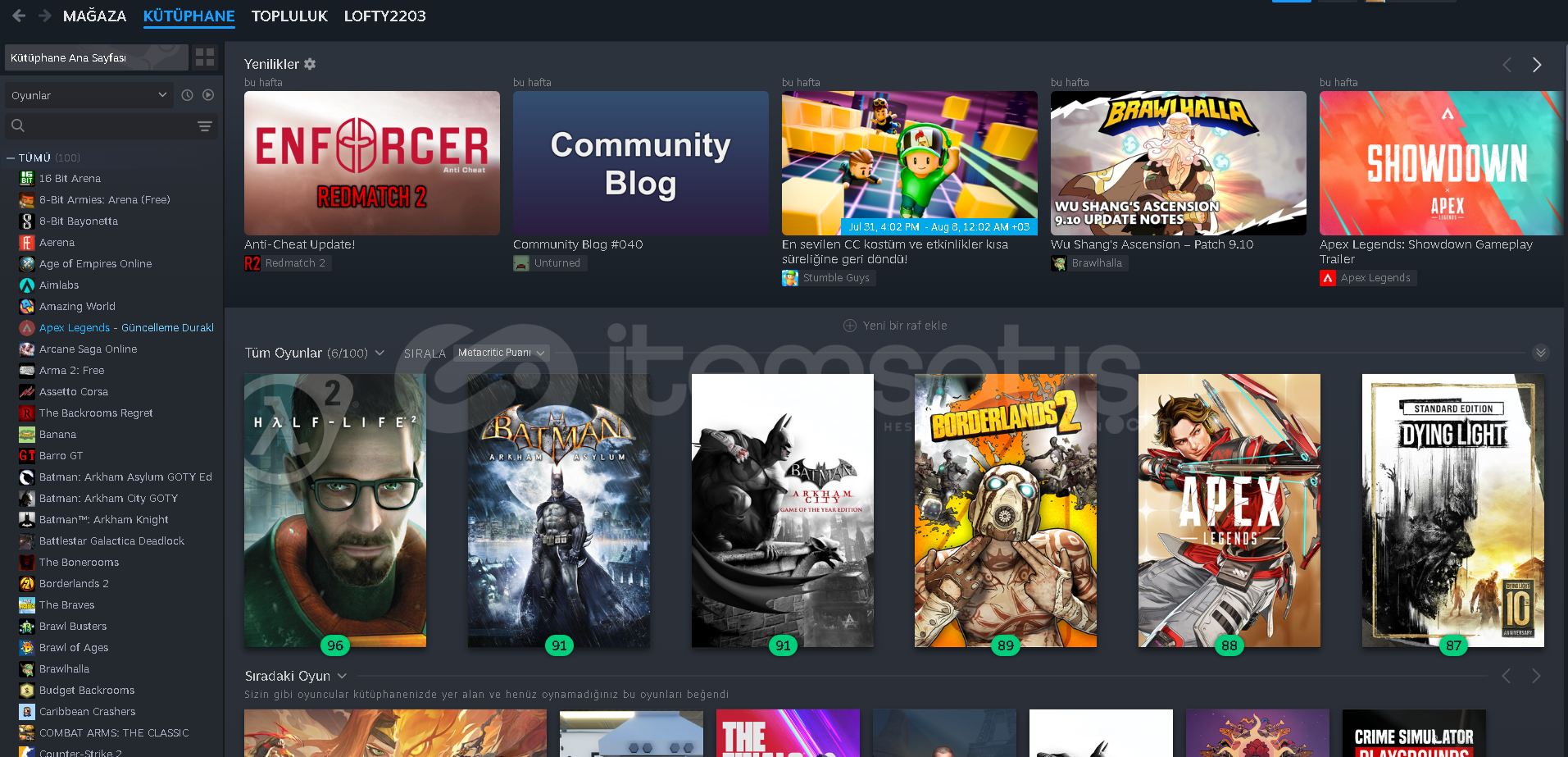
Task: Show previous Yenilikler news items
Action: click(1507, 65)
